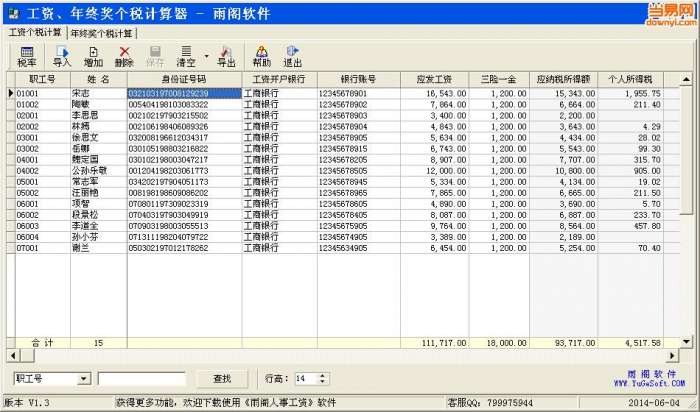Select employee number cell 01002
The image size is (700, 412).
pyautogui.click(x=43, y=104)
